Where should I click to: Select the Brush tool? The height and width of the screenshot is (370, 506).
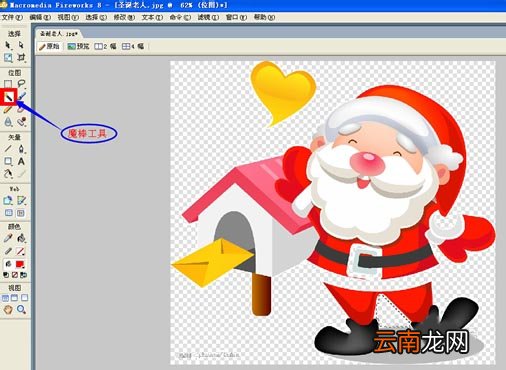coord(22,96)
